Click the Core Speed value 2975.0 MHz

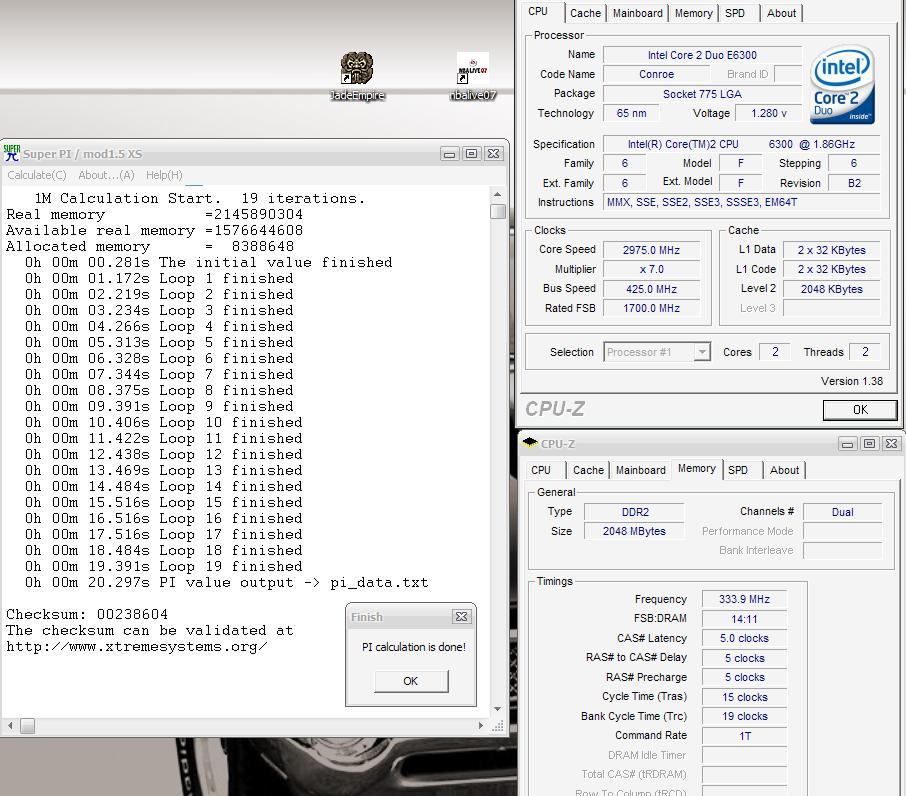tap(651, 250)
